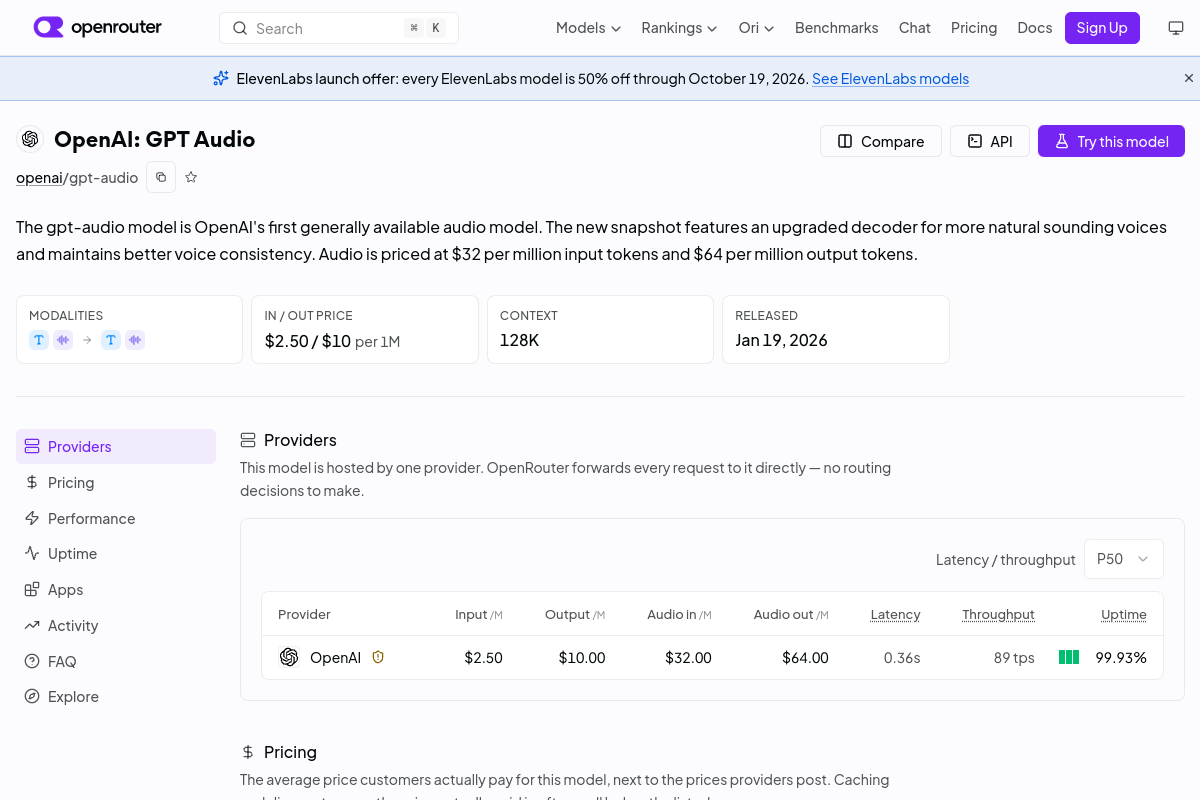Click the OpenAI logo in the provider row
This screenshot has height=800, width=1200.
289,657
